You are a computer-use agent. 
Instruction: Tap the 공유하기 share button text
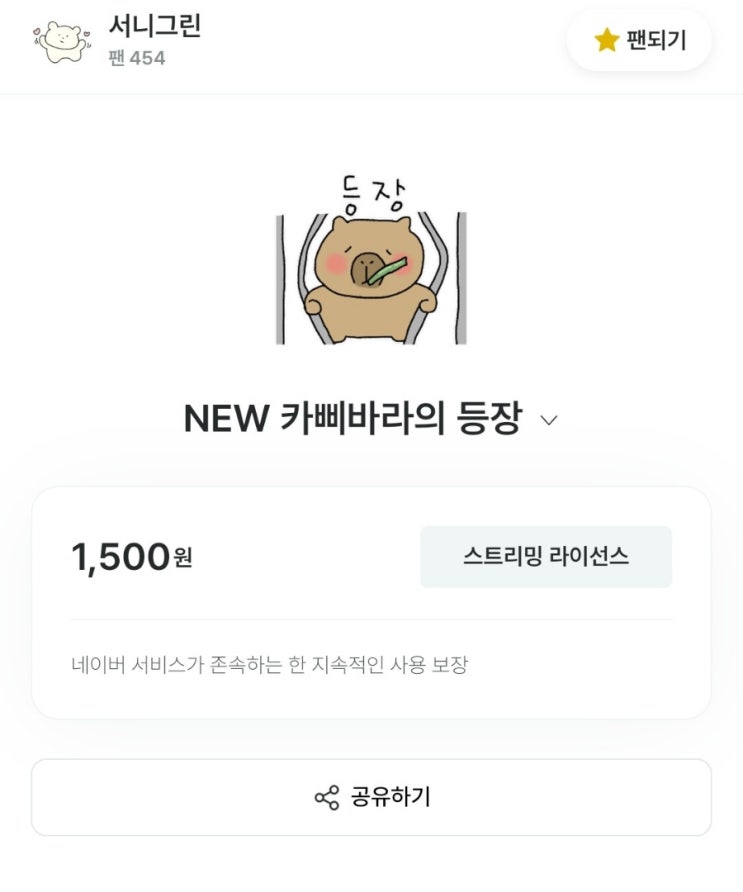click(x=390, y=797)
